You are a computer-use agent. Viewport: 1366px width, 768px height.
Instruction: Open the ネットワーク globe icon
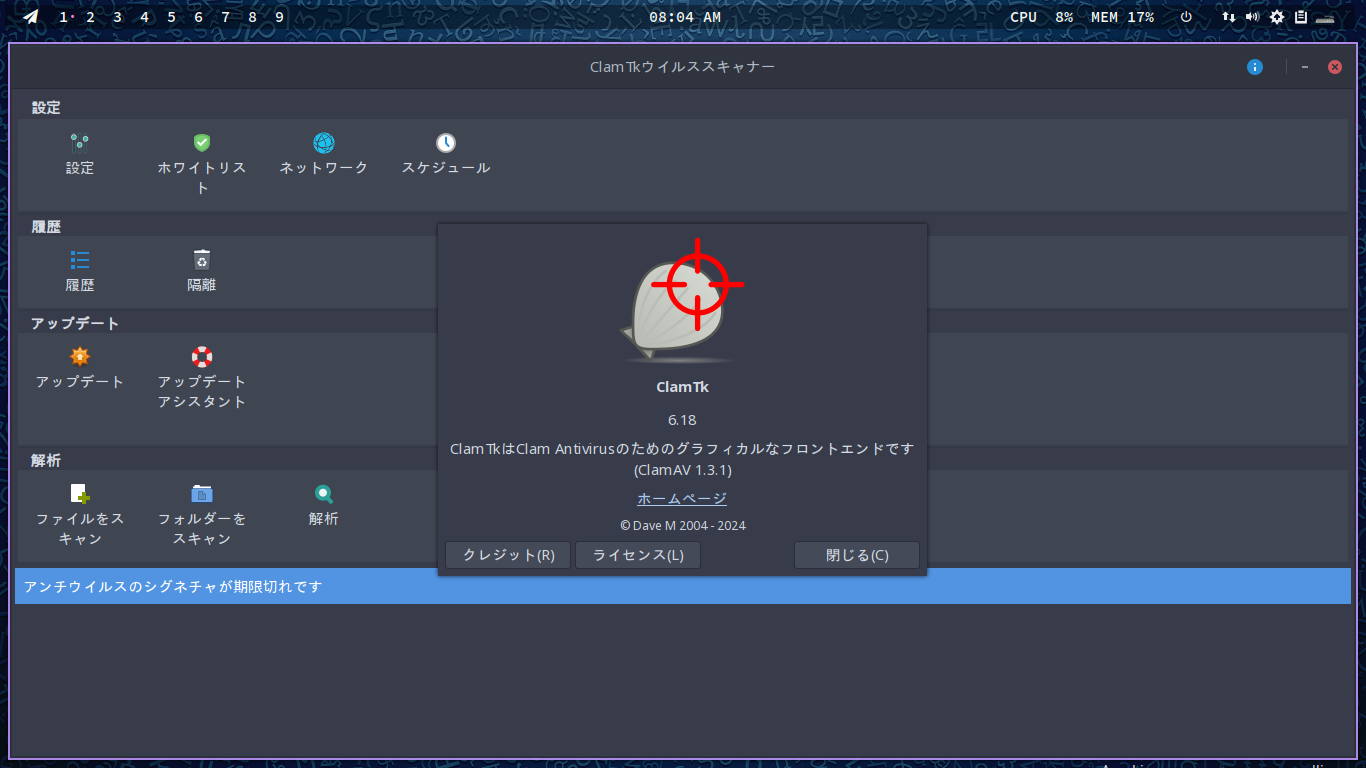point(324,143)
